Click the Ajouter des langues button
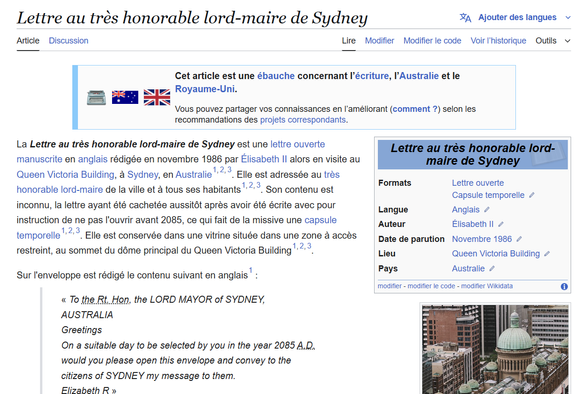 (517, 18)
